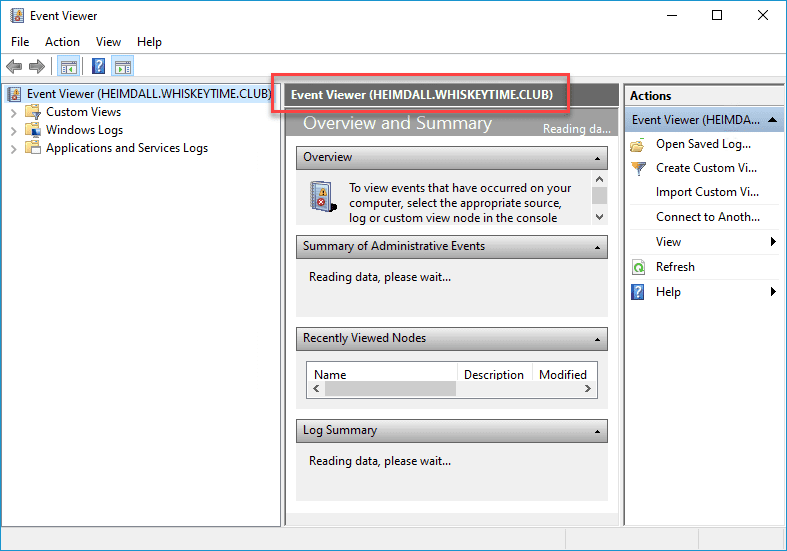Image resolution: width=787 pixels, height=551 pixels.
Task: Click the 'Overview and Summary' heading text
Action: [x=398, y=123]
